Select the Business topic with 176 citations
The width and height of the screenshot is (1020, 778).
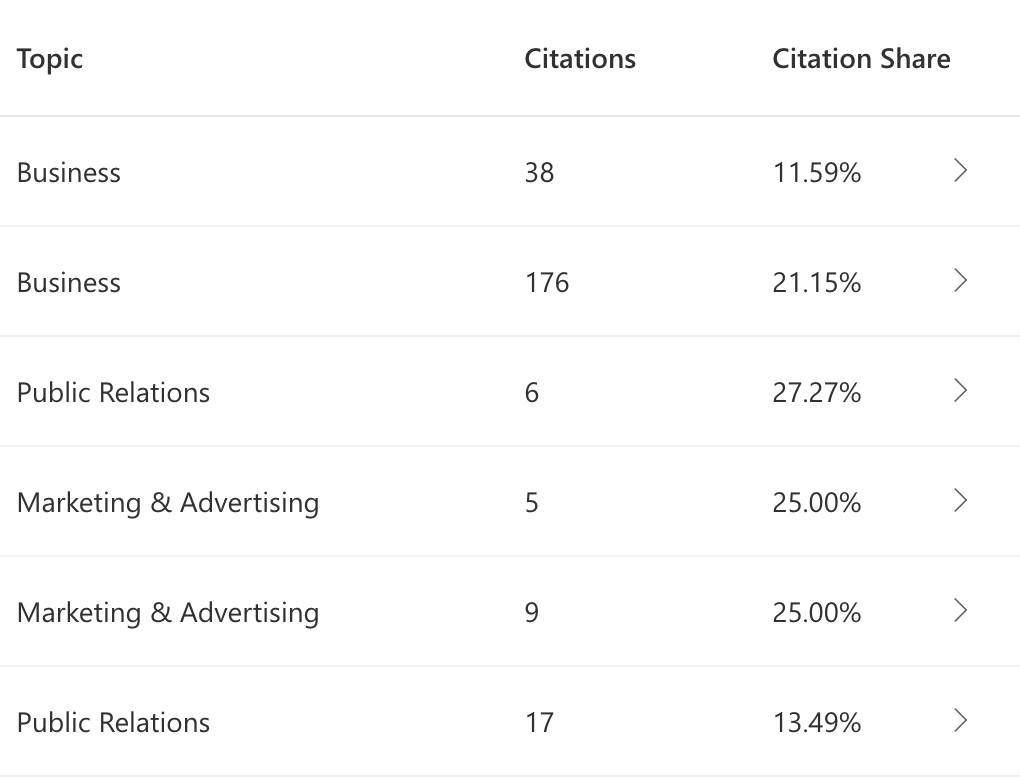tap(69, 283)
